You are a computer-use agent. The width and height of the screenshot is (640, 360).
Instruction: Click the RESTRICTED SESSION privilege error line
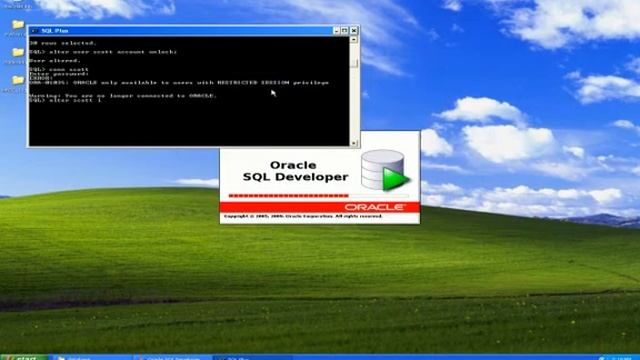[x=179, y=82]
